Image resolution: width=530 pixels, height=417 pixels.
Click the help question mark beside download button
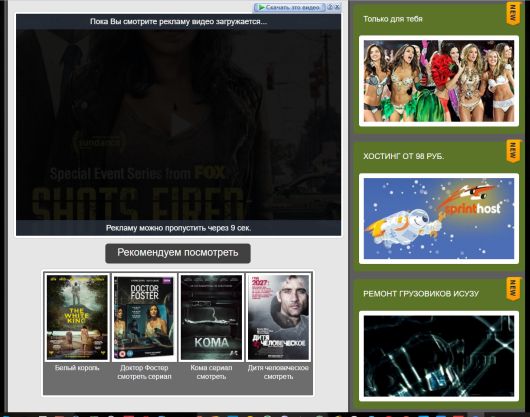(x=330, y=7)
